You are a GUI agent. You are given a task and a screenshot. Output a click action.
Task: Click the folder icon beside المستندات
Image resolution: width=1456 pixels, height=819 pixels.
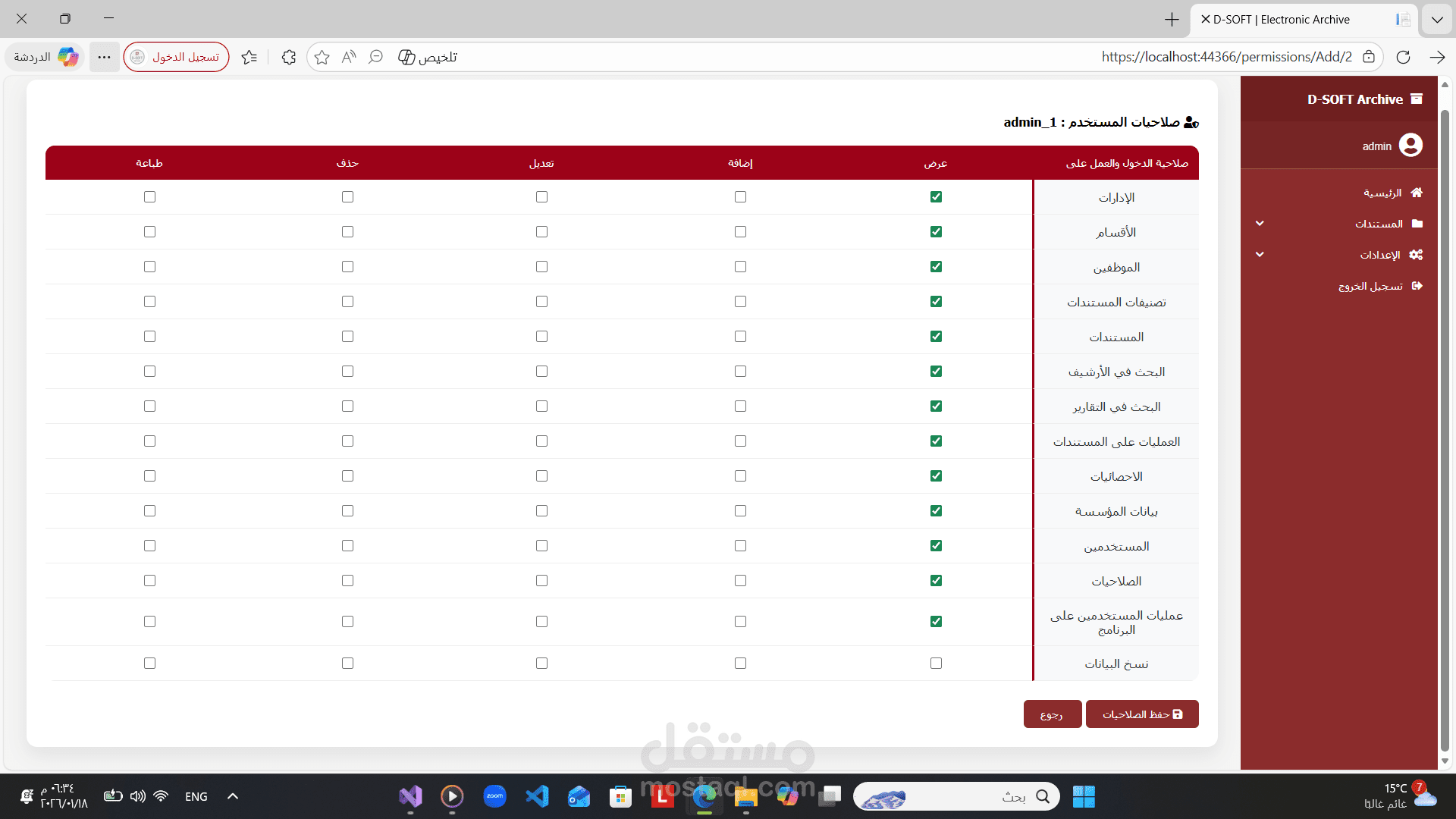point(1417,224)
